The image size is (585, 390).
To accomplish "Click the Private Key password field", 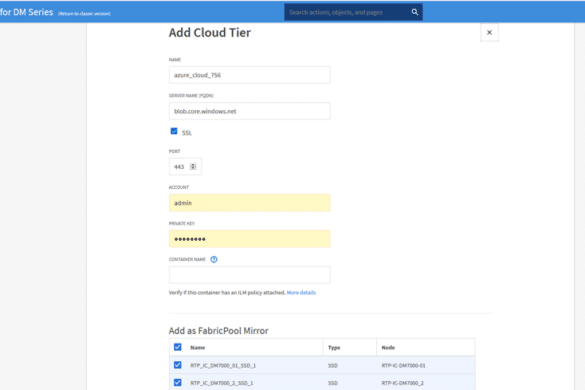I will click(250, 239).
